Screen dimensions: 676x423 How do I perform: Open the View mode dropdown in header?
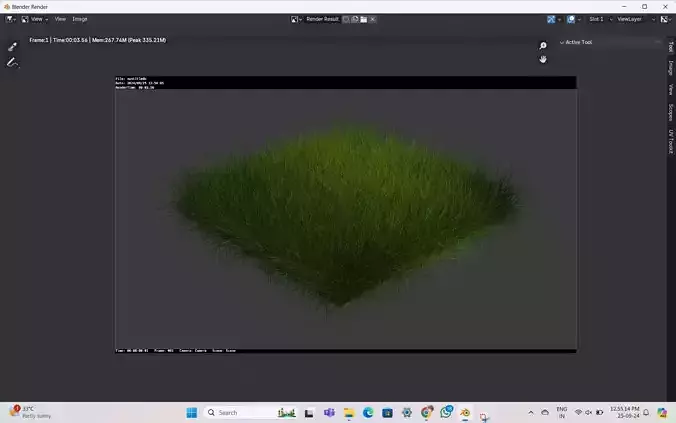coord(35,19)
